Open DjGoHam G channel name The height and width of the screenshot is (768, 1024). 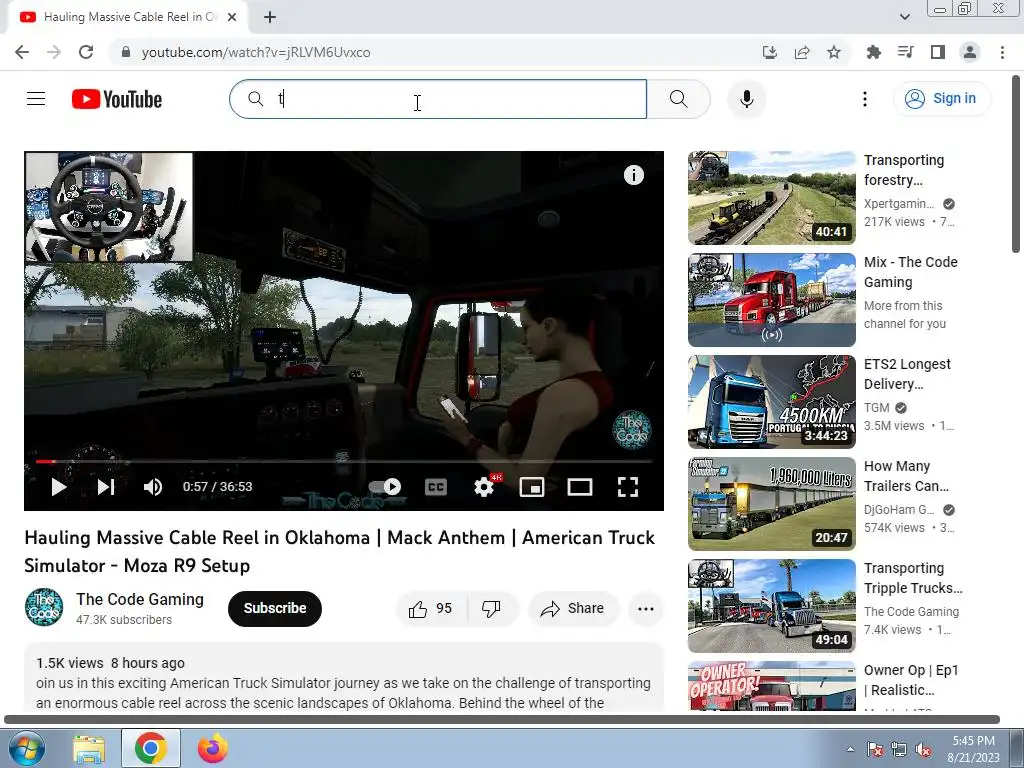[x=899, y=509]
